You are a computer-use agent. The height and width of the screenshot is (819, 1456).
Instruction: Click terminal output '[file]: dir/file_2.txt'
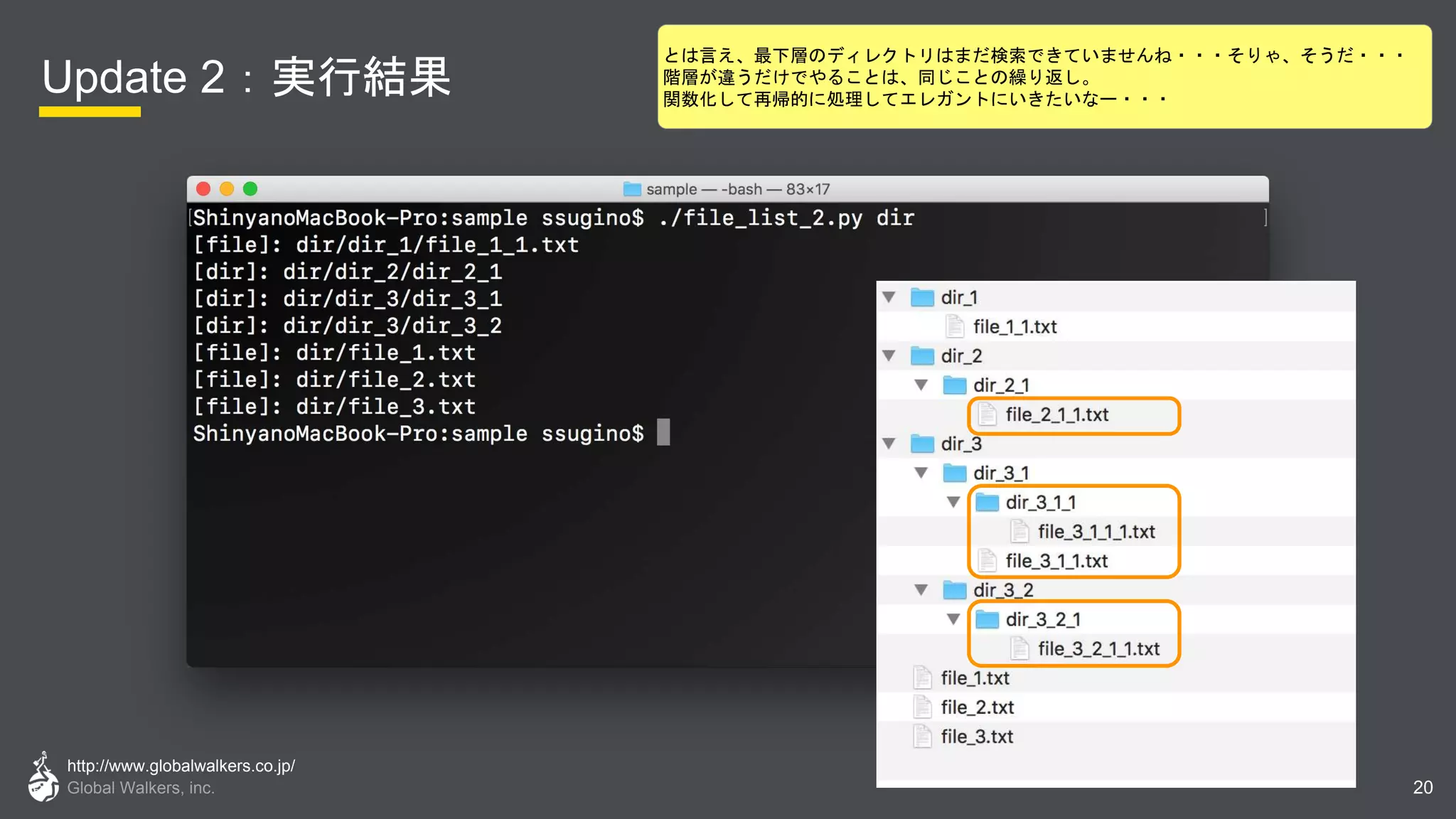pyautogui.click(x=334, y=380)
